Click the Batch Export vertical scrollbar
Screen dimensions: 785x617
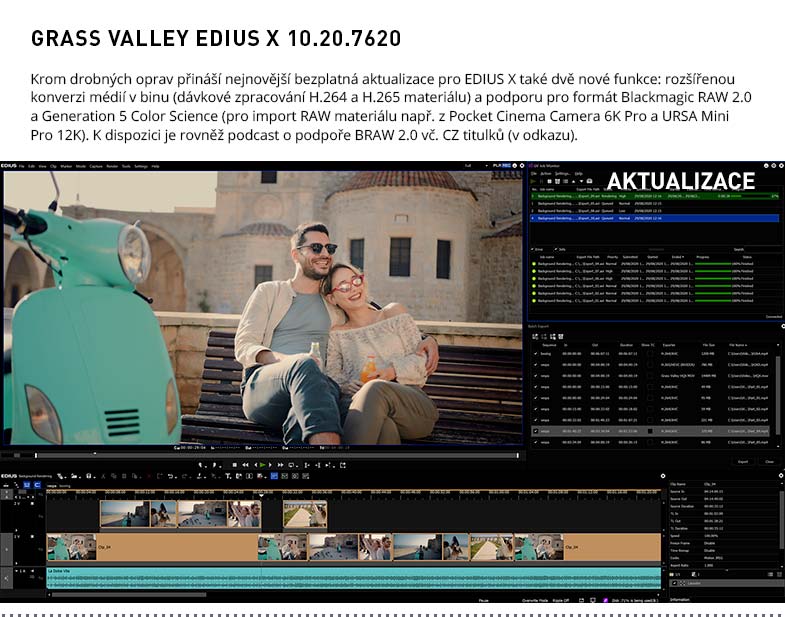tap(777, 395)
